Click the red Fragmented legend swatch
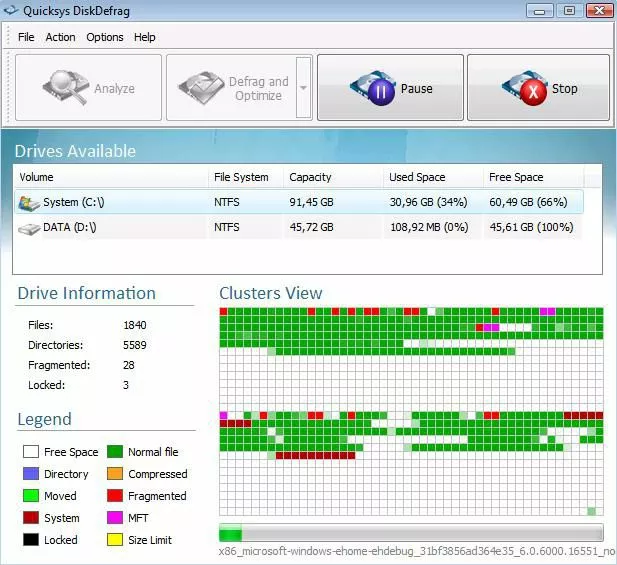Viewport: 617px width, 565px height. [x=115, y=496]
